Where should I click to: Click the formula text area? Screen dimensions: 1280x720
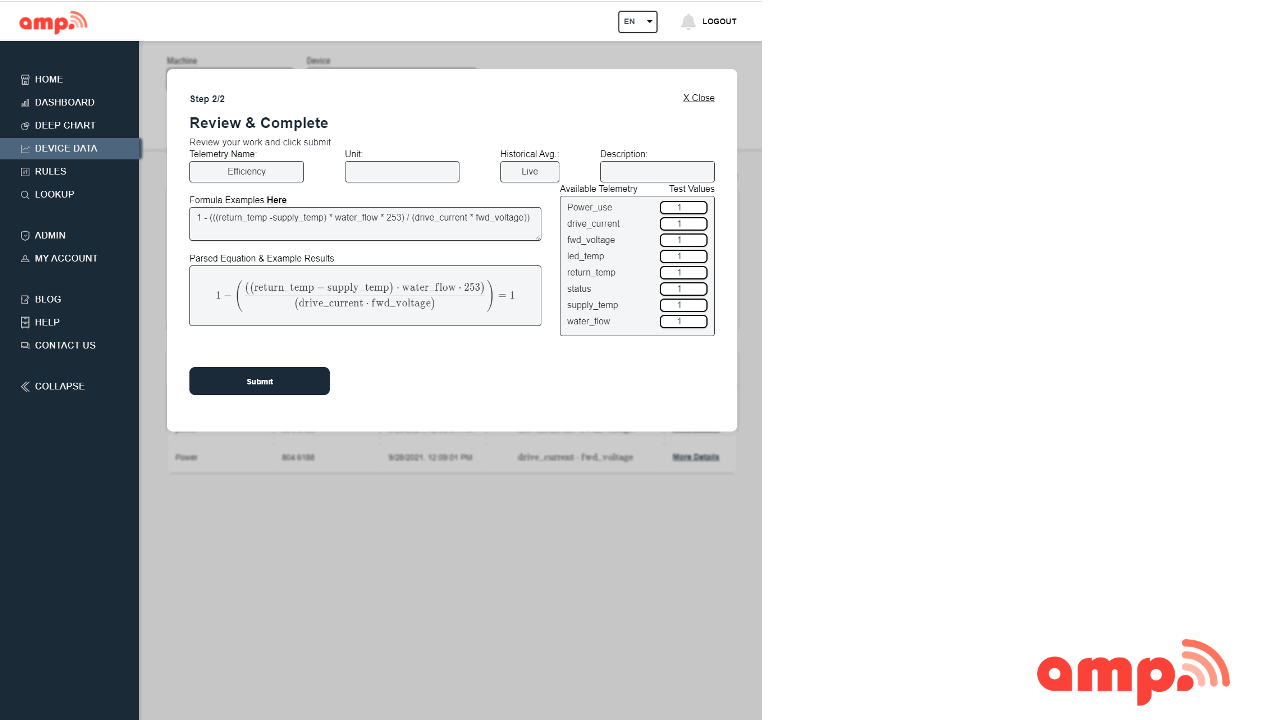point(365,224)
